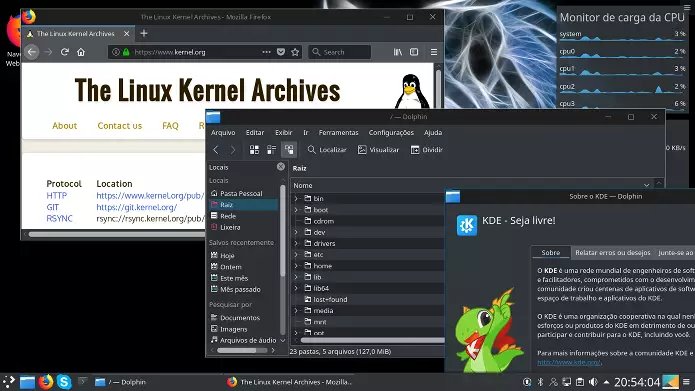
Task: Open Relatar erros ou desejos tab
Action: click(x=613, y=252)
